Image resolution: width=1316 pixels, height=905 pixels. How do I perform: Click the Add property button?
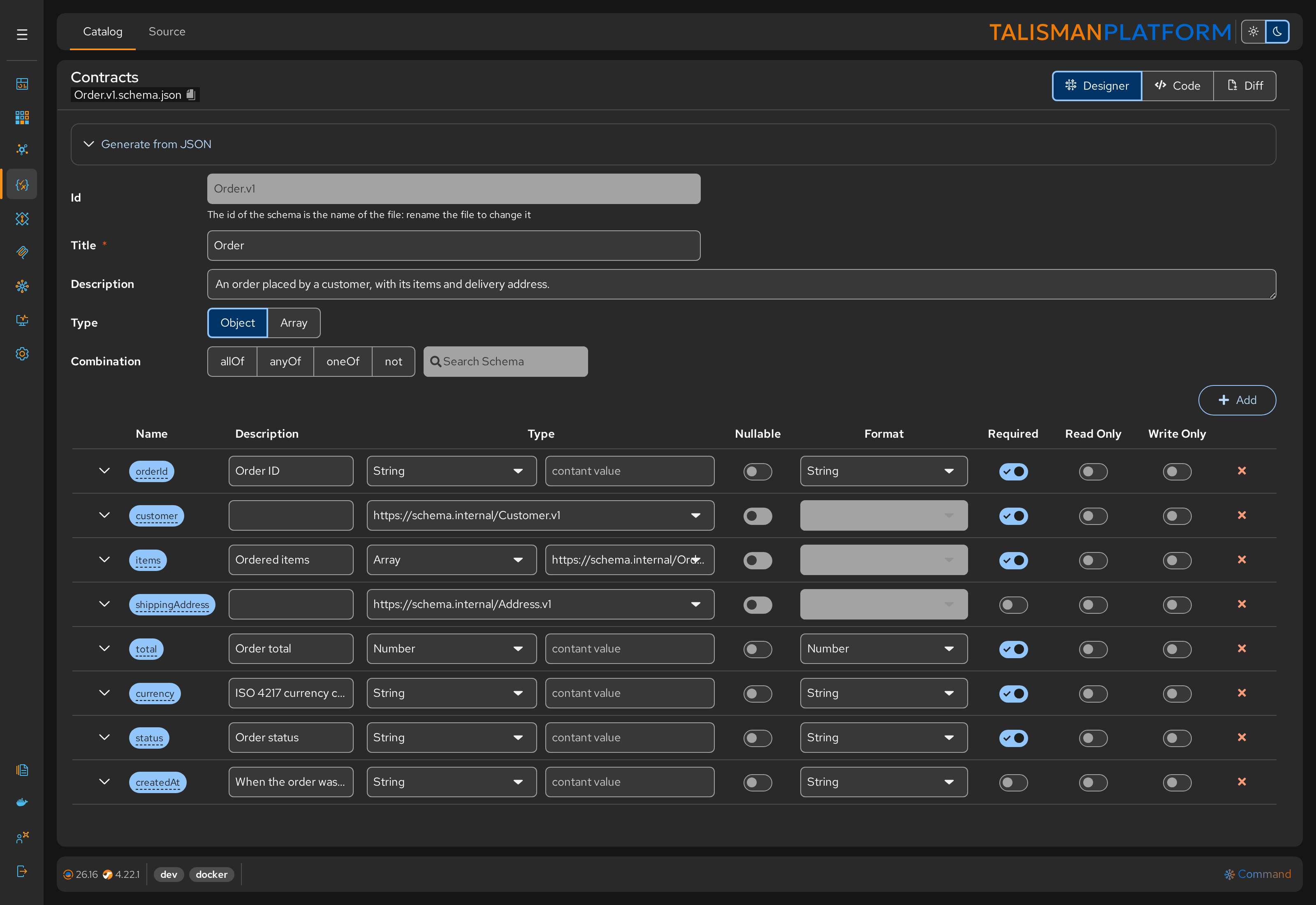pos(1237,400)
